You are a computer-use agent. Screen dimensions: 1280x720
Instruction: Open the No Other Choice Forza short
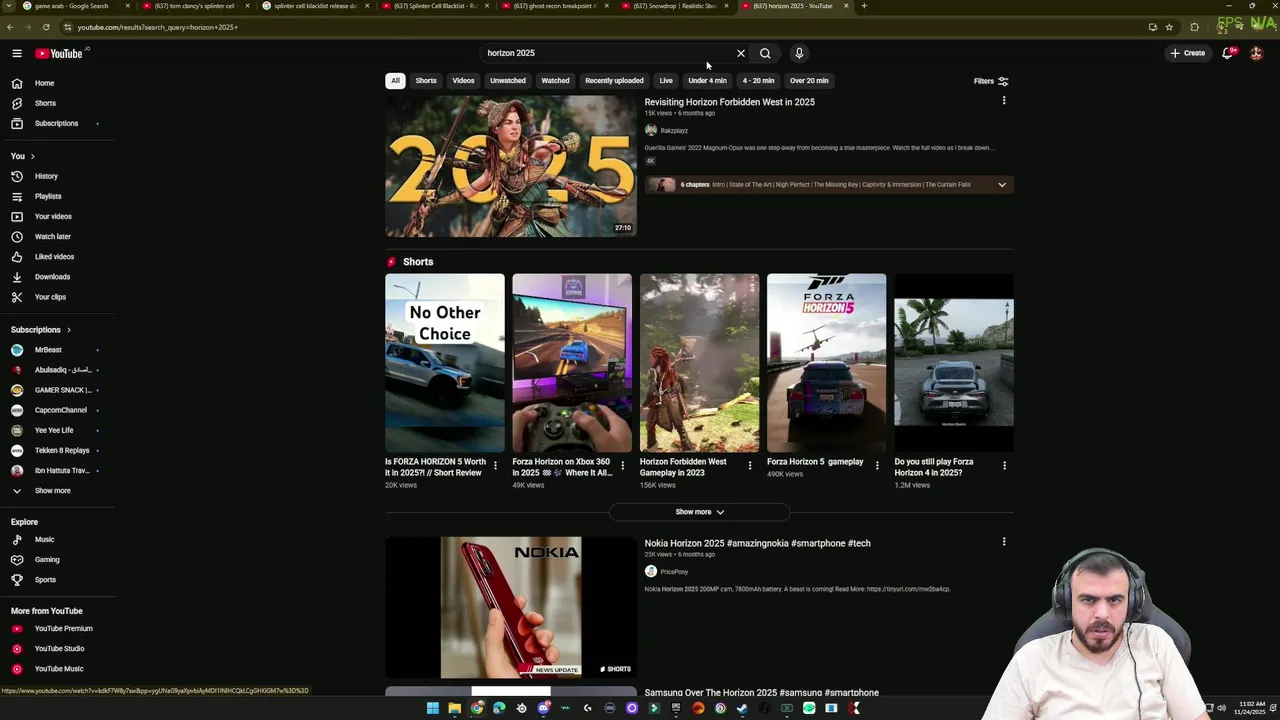(445, 363)
